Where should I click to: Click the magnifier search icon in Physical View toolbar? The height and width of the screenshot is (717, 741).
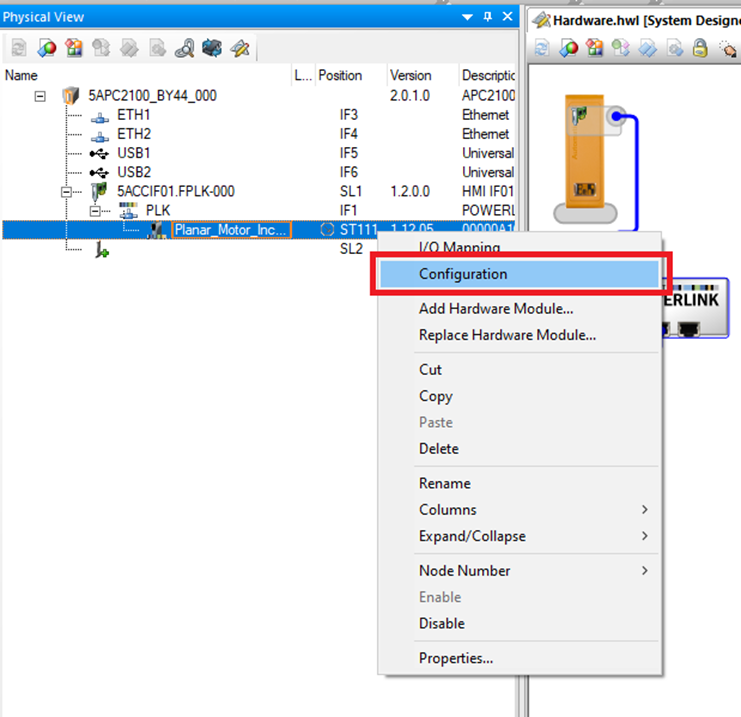tap(185, 48)
